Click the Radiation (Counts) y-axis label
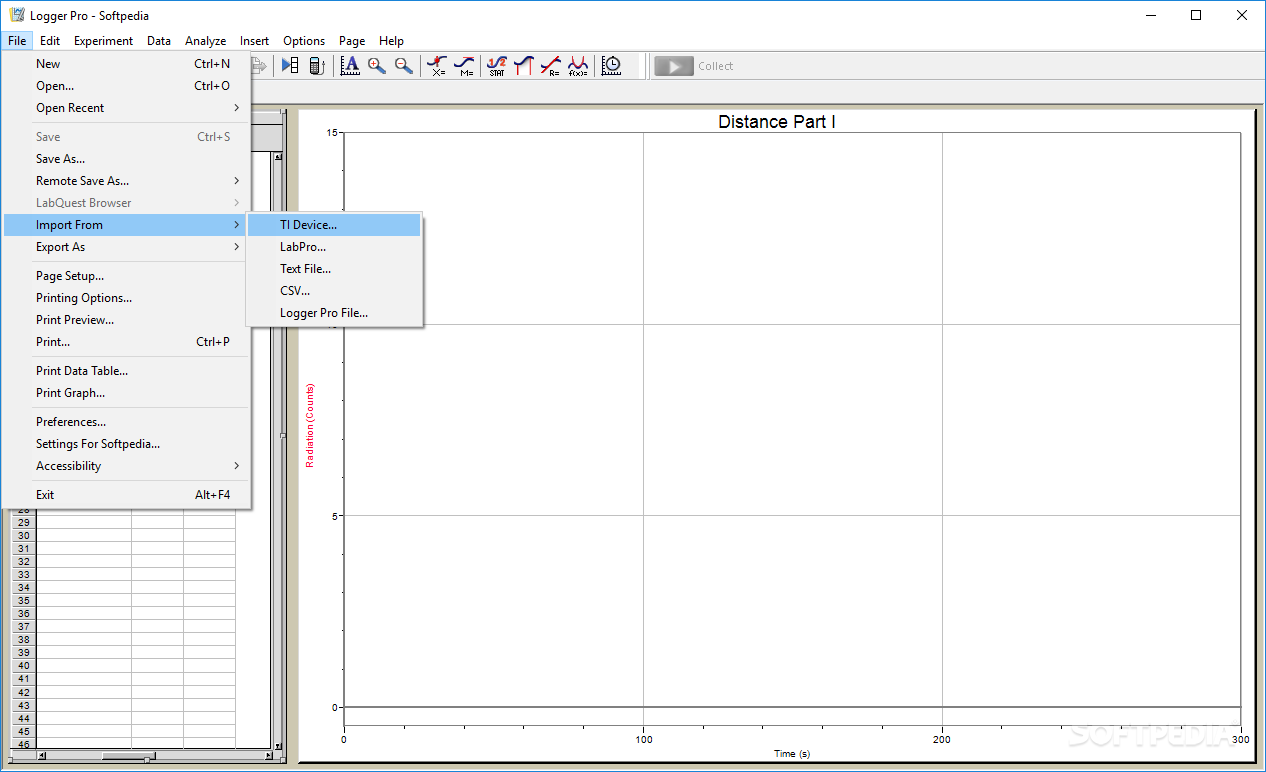 click(x=310, y=425)
